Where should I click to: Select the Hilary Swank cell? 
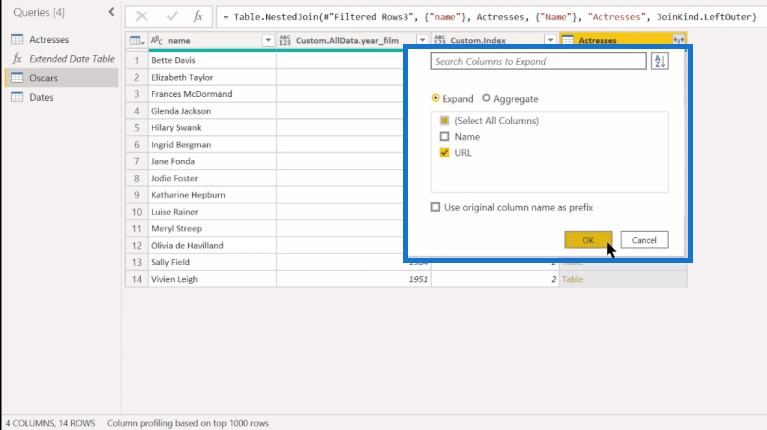click(x=212, y=128)
